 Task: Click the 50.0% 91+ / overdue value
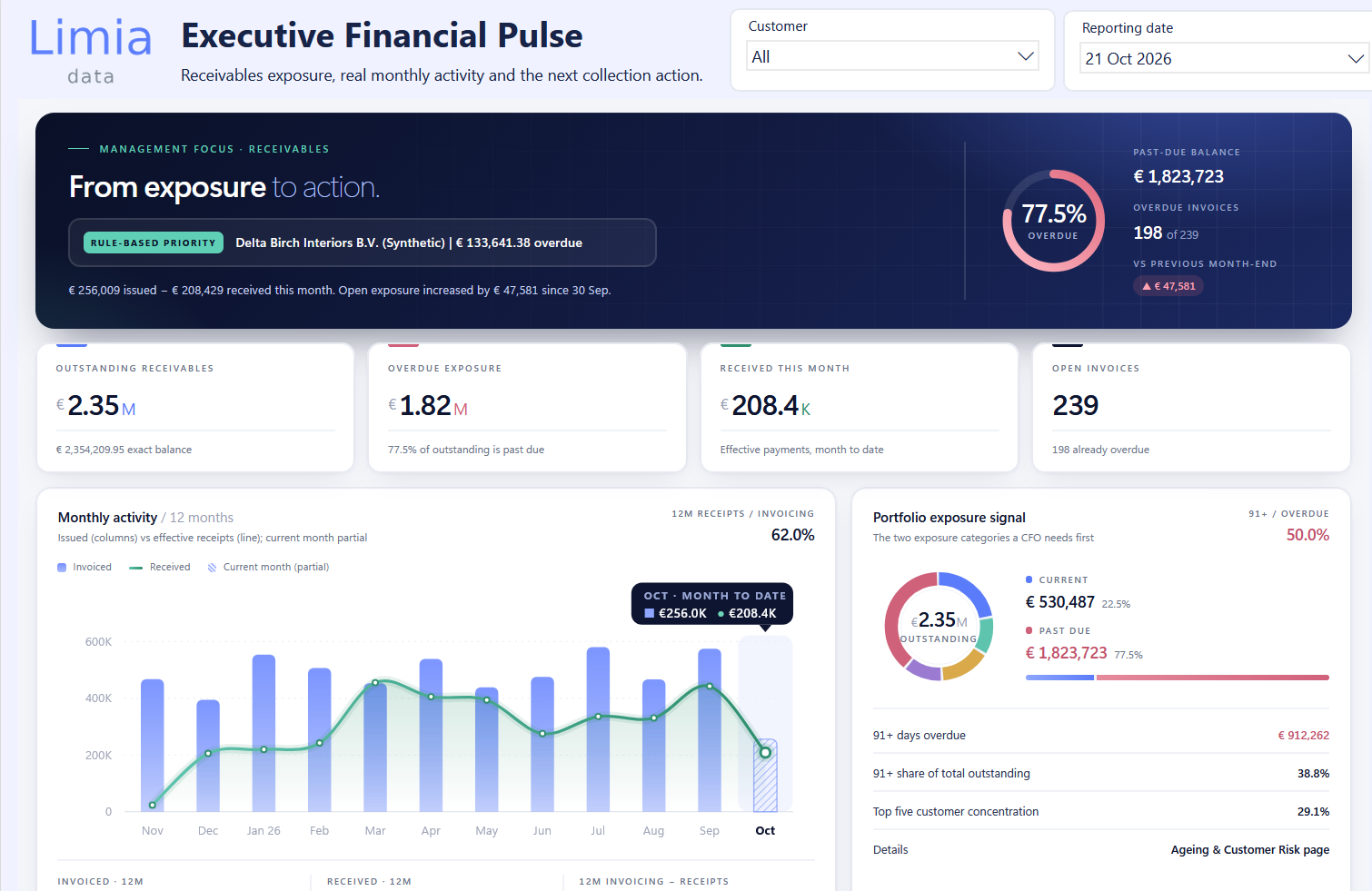point(1307,535)
